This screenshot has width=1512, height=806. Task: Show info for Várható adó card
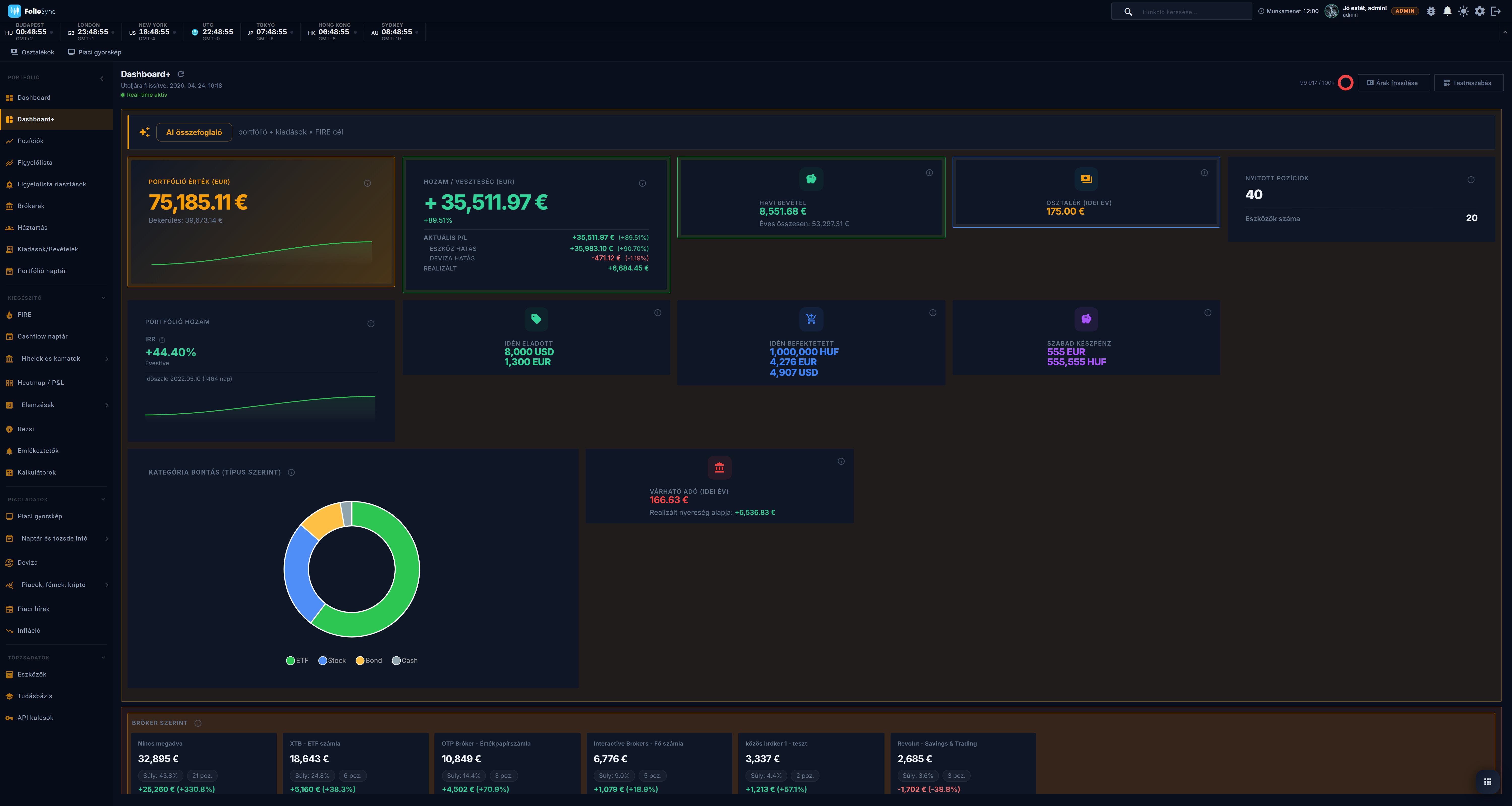(x=841, y=461)
